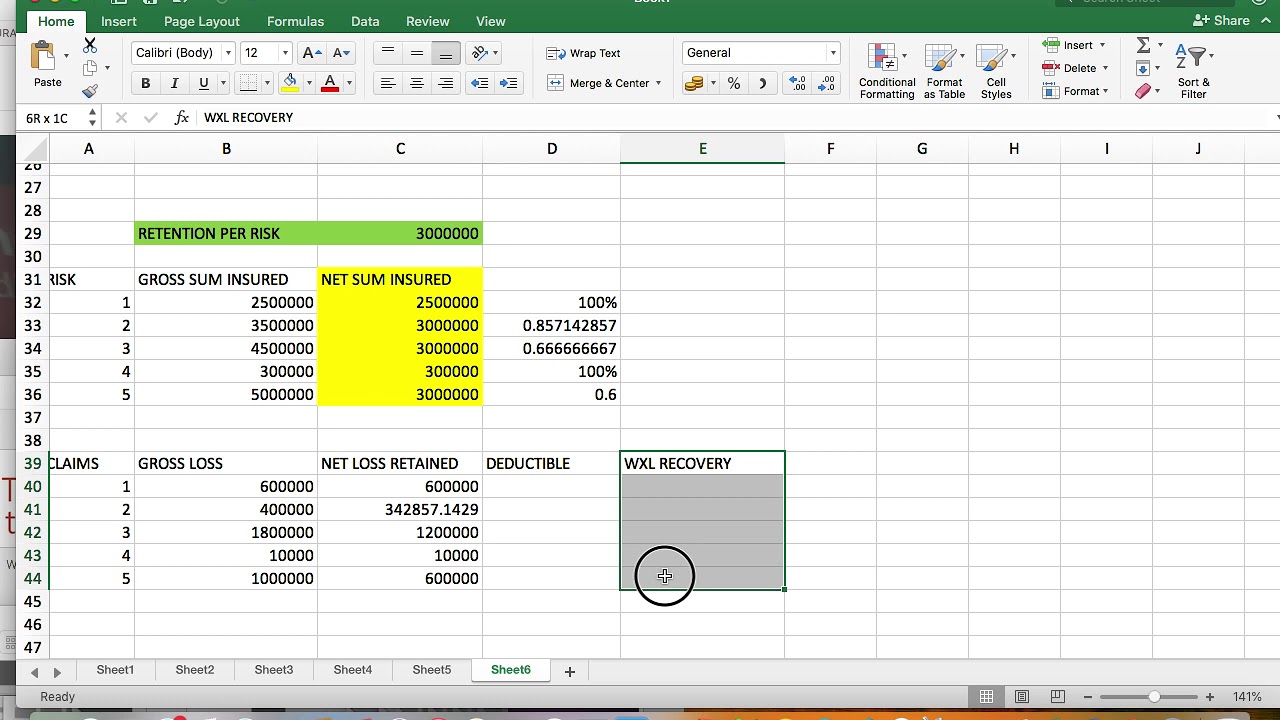
Task: Click the Share button
Action: [x=1222, y=21]
